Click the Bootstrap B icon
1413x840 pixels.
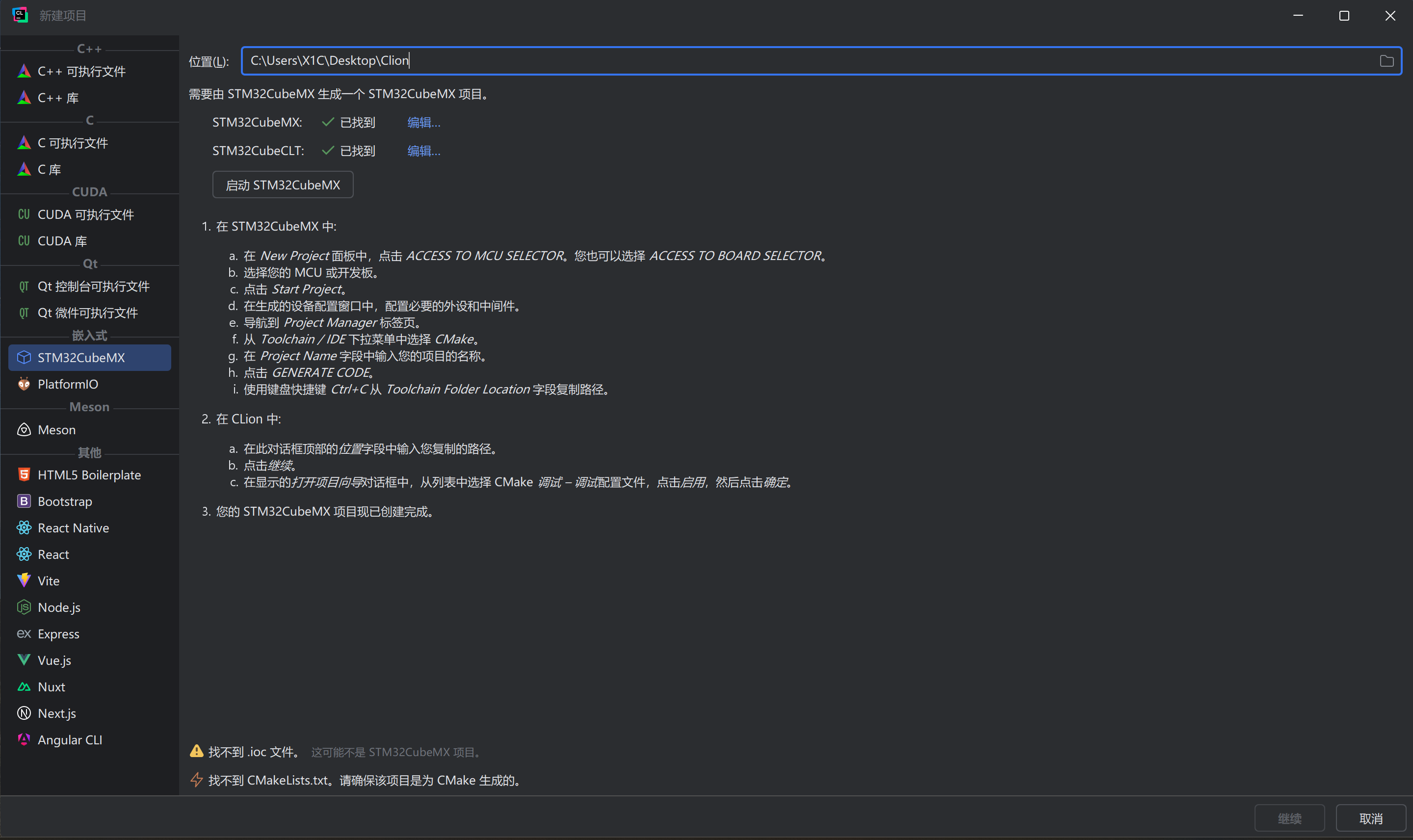24,501
